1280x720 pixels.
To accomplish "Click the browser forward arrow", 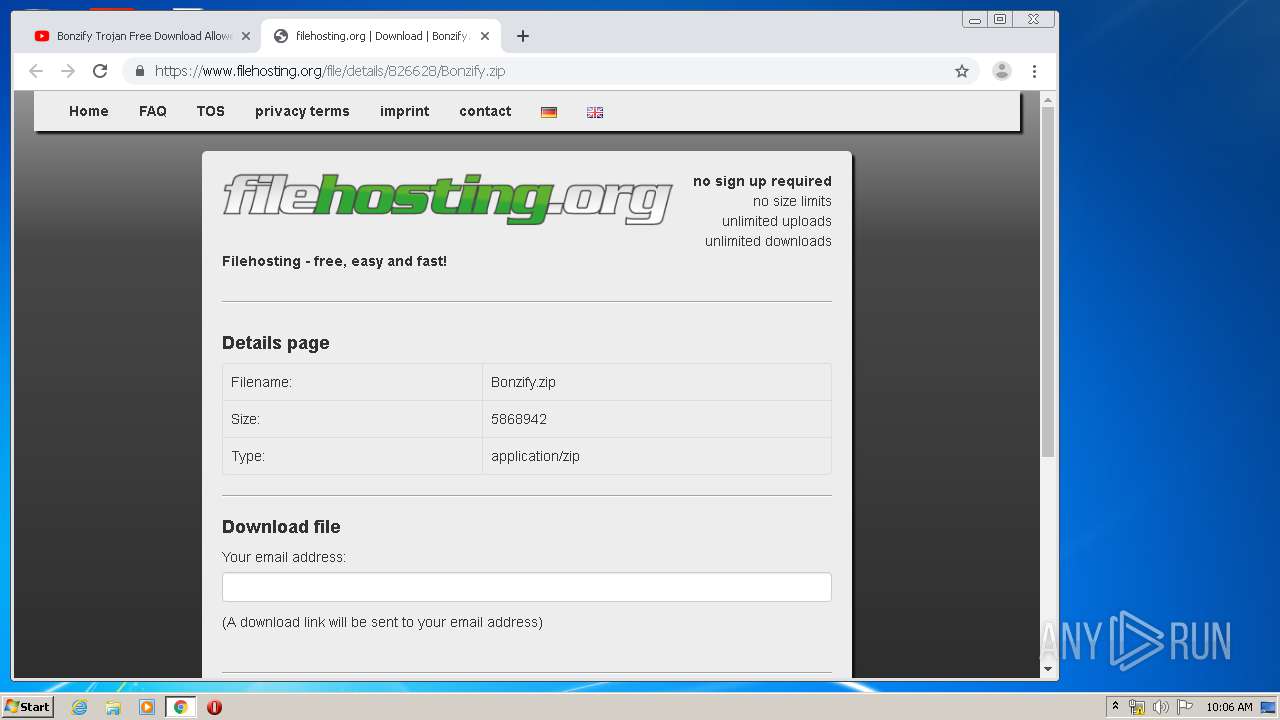I will (x=68, y=71).
